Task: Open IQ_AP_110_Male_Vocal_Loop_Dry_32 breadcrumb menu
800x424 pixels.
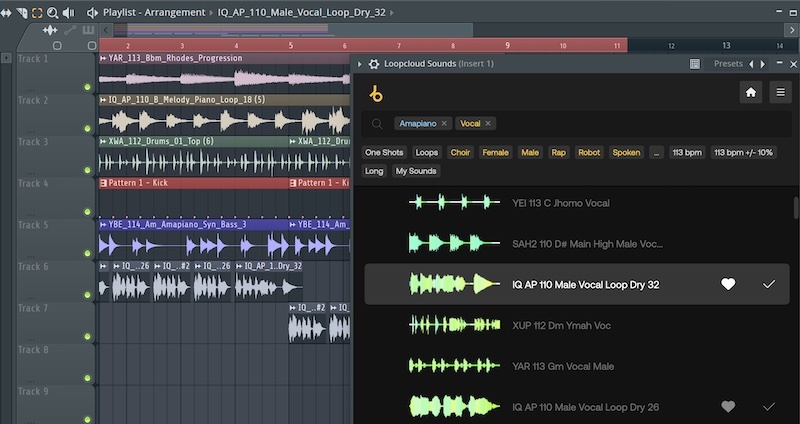Action: click(x=302, y=13)
